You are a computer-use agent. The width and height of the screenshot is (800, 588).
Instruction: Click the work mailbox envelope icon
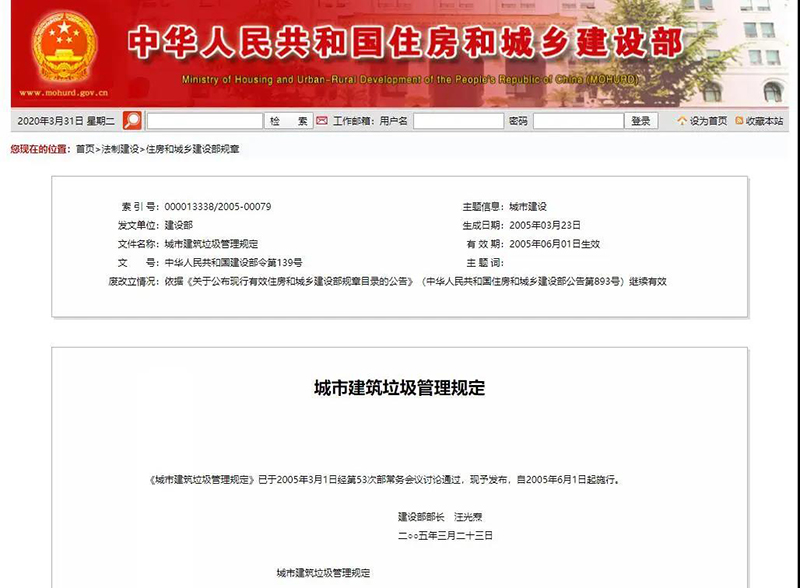pyautogui.click(x=321, y=121)
